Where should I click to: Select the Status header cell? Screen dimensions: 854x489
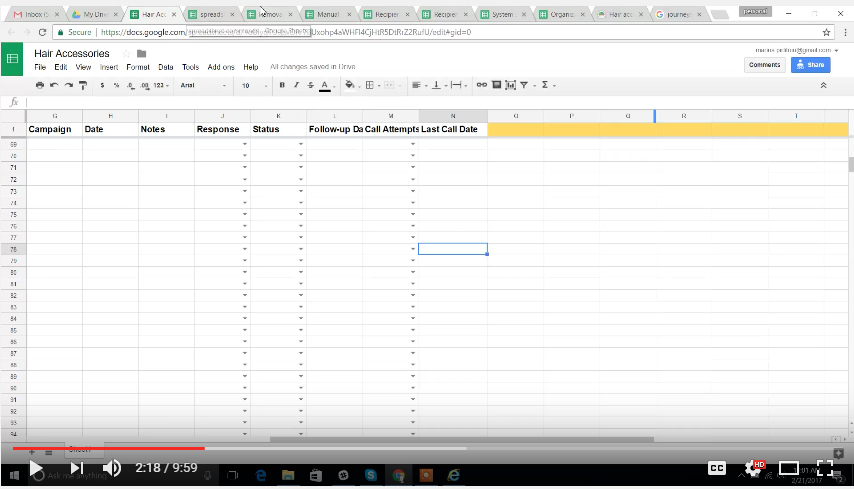click(x=278, y=129)
